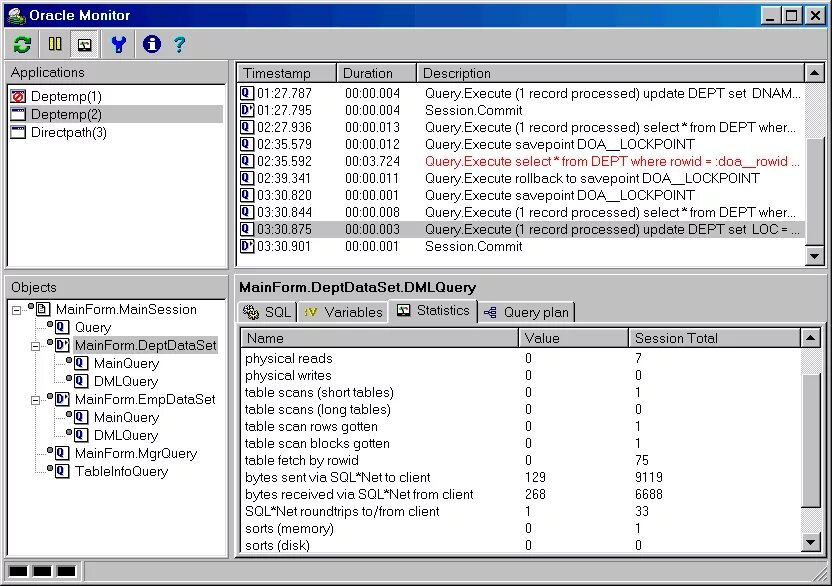Screen dimensions: 832x586
Task: Collapse the MainForm.EmpDataSet tree node
Action: tap(36, 400)
